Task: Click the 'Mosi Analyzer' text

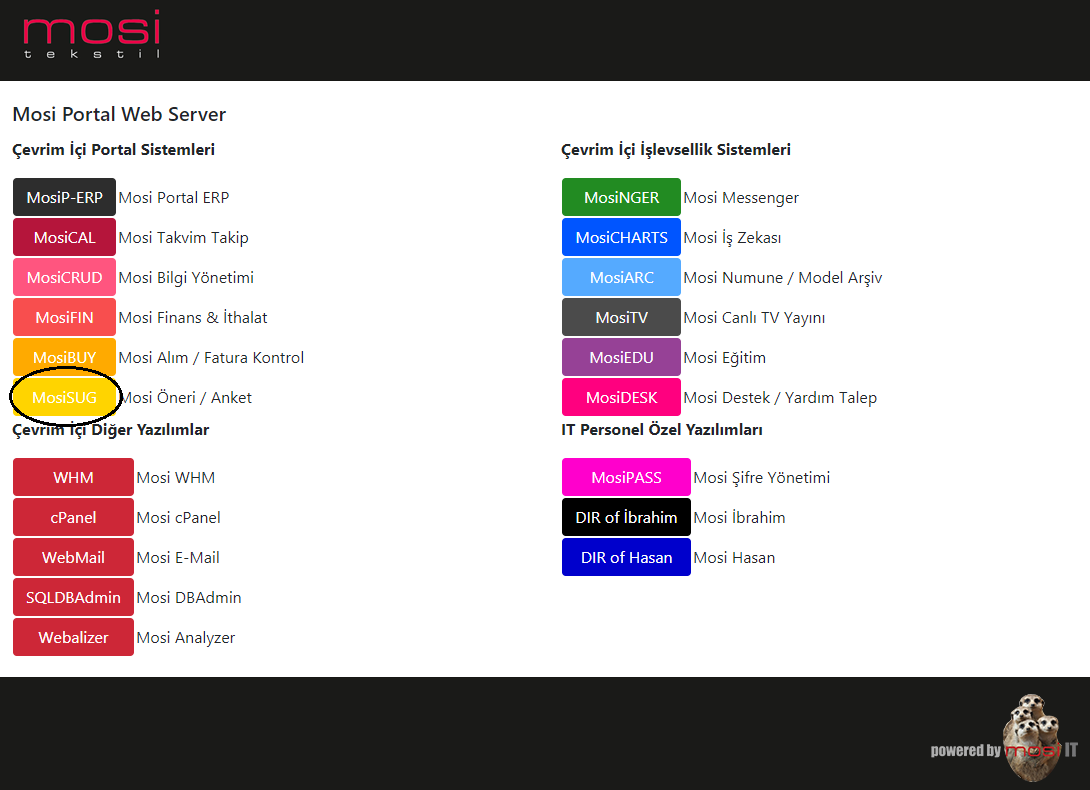Action: (186, 638)
